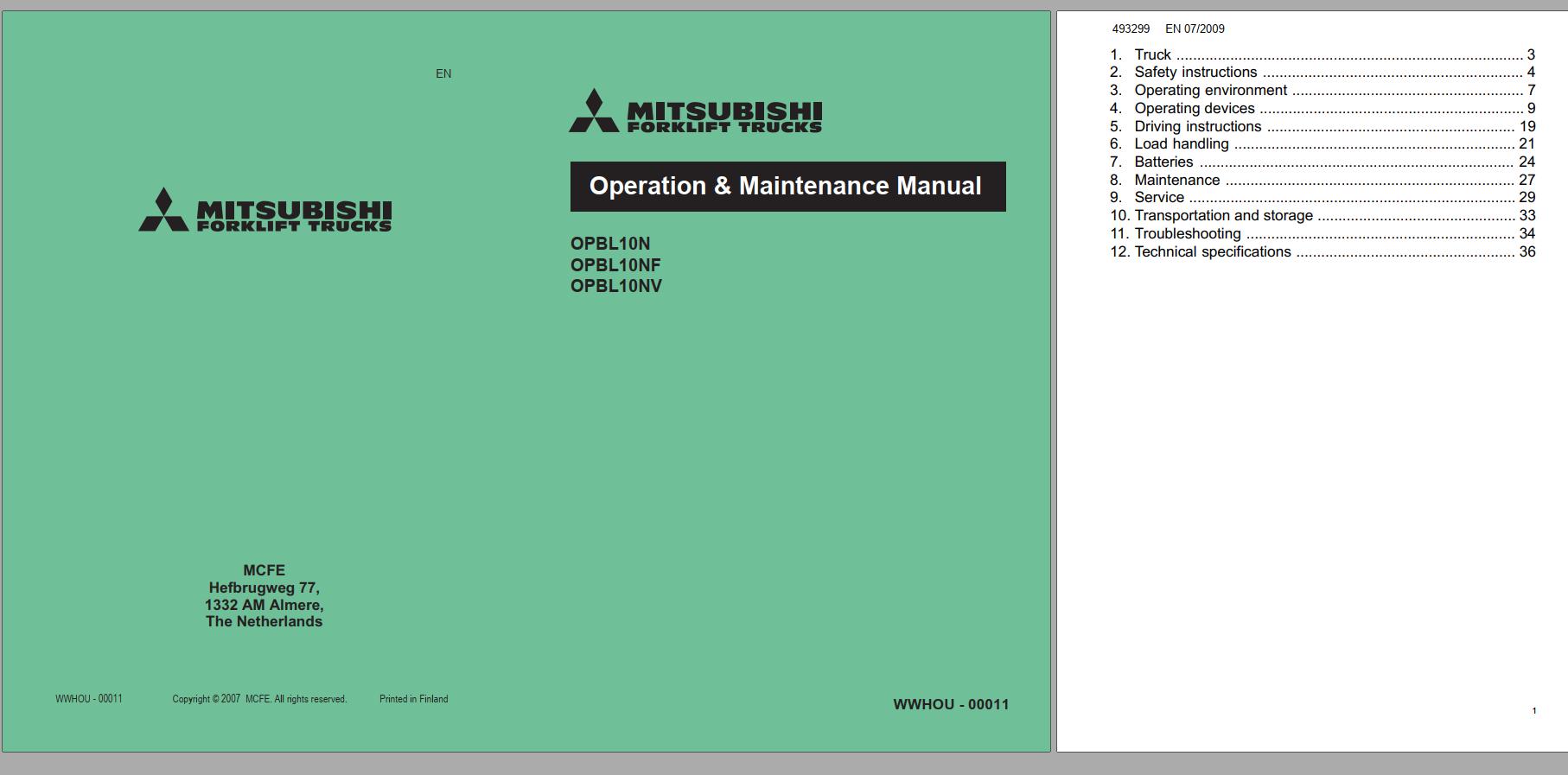The image size is (1568, 775).
Task: Open 'Technical specifications' contents entry
Action: (x=1323, y=252)
